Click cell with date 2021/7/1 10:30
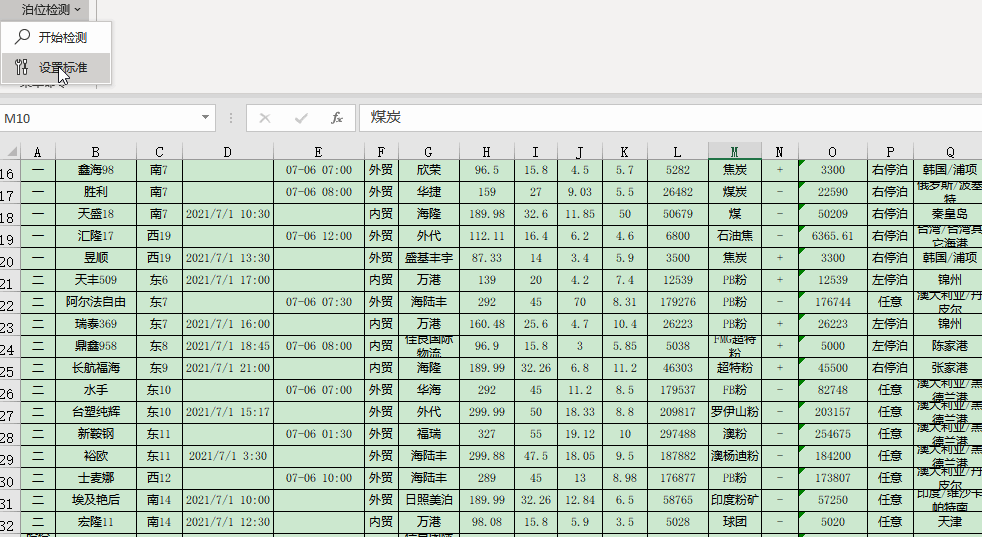The width and height of the screenshot is (982, 537). click(228, 214)
